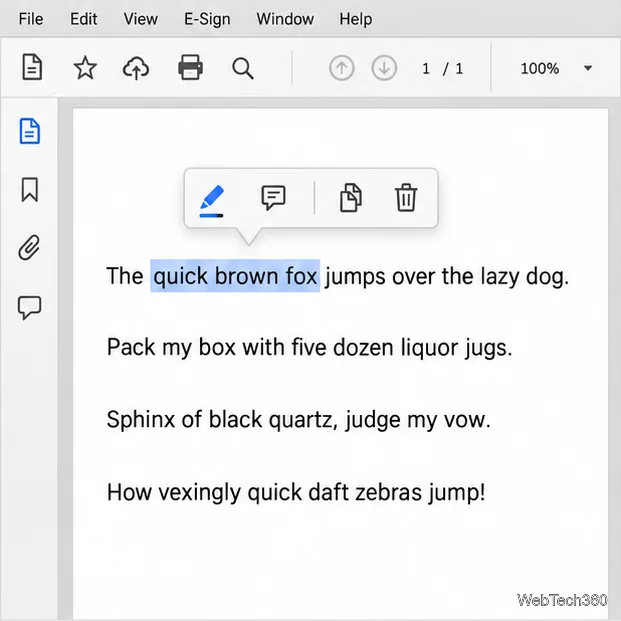Open the find text search tool

(x=242, y=69)
